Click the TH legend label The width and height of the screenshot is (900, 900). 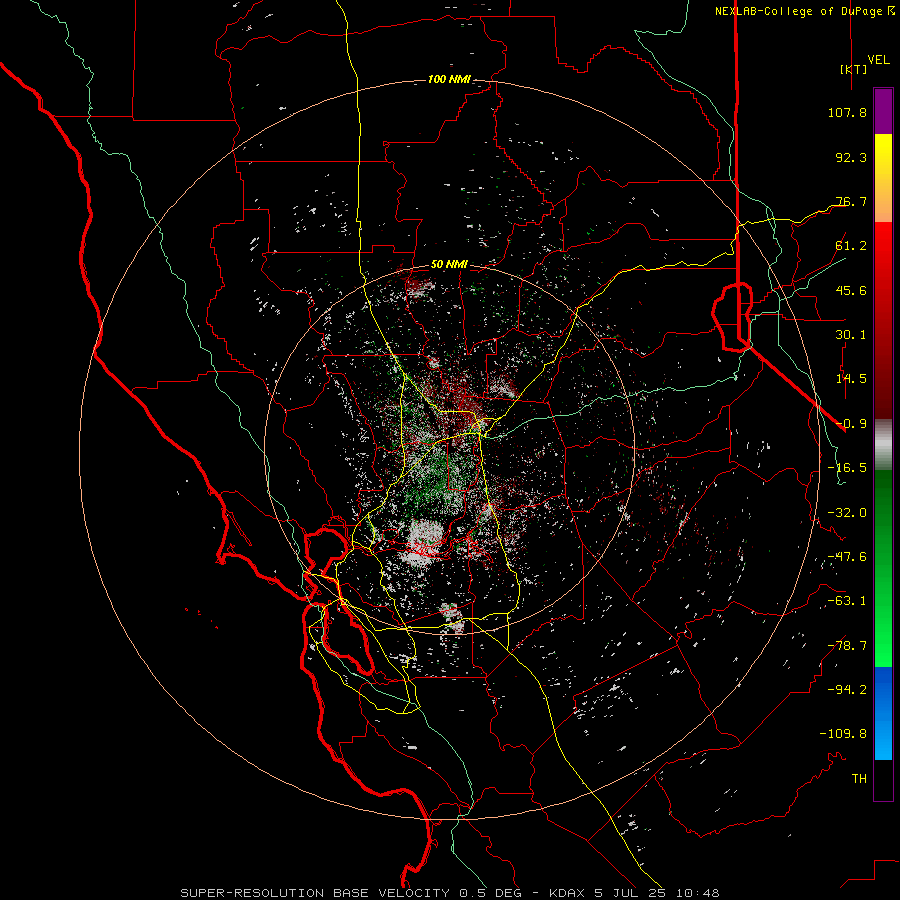[x=859, y=779]
